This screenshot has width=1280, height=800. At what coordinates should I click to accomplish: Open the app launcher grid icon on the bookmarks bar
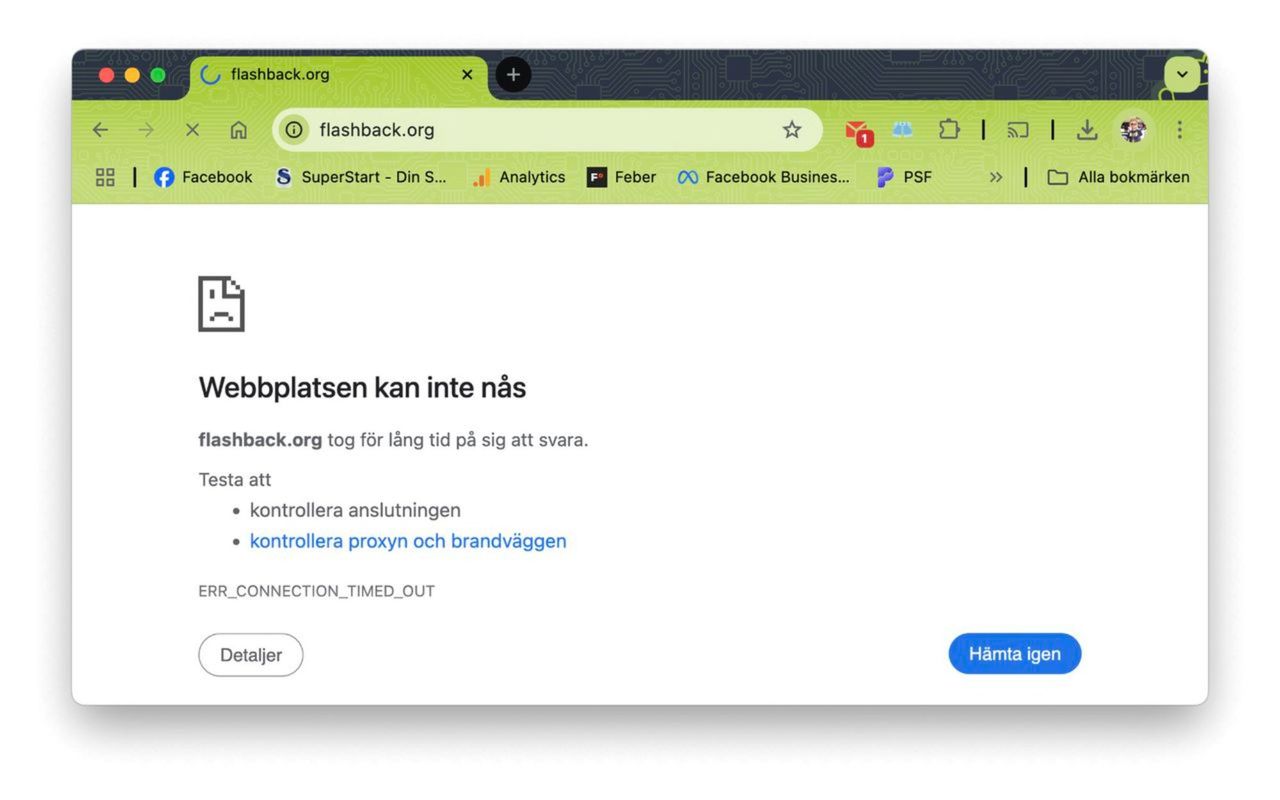tap(104, 177)
